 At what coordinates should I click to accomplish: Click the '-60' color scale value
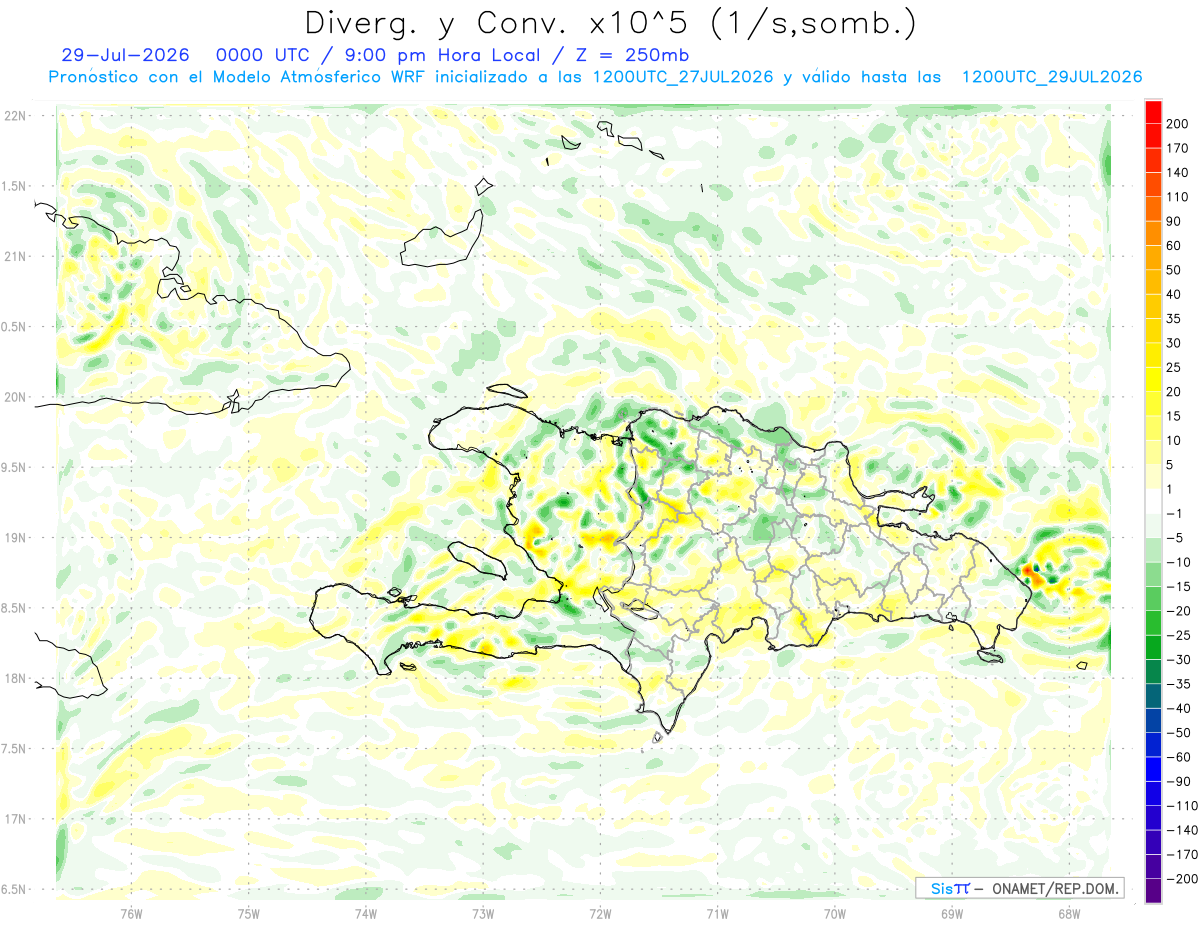(x=1180, y=757)
